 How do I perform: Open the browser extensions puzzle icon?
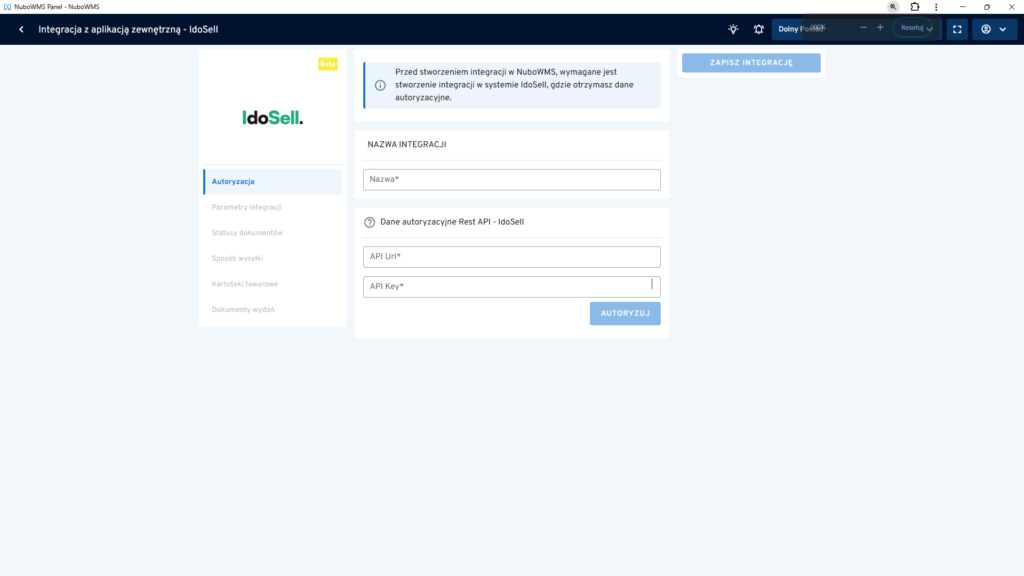tap(914, 6)
